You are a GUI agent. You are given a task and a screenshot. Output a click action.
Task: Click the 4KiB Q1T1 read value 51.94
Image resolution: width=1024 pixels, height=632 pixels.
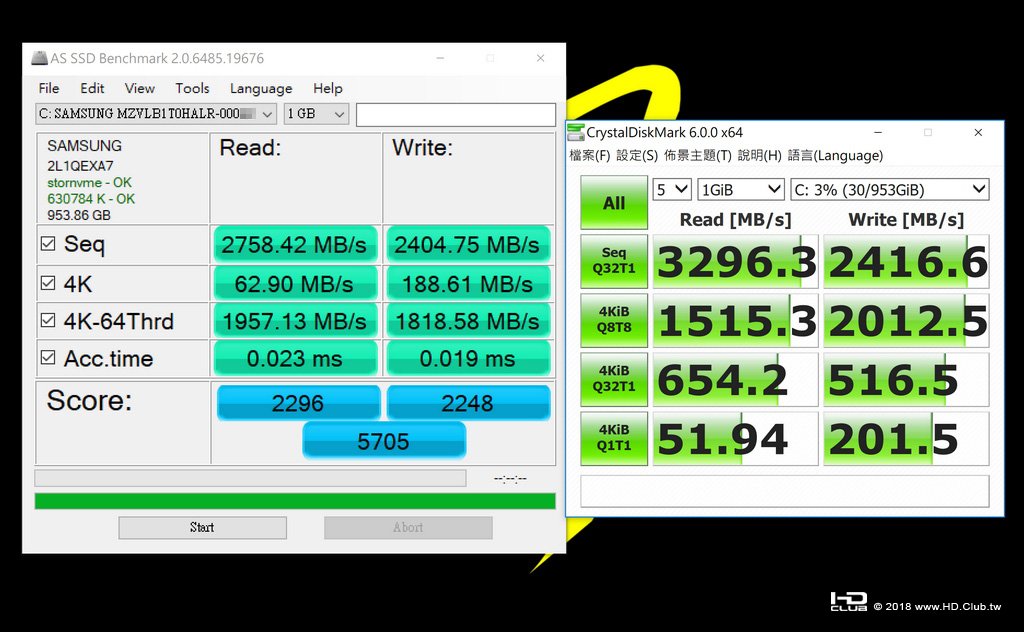pyautogui.click(x=735, y=438)
